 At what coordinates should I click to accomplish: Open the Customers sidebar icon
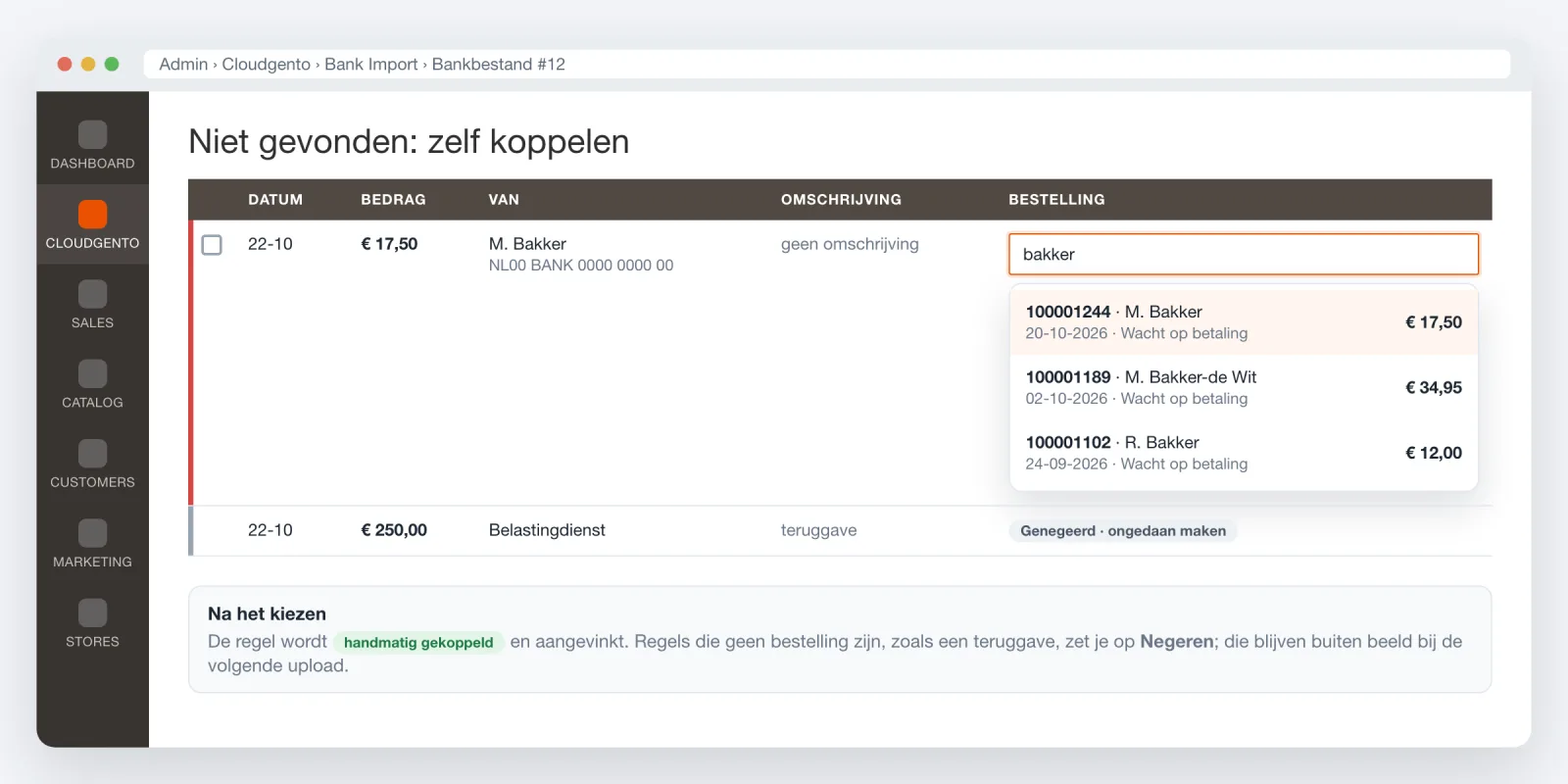(92, 453)
